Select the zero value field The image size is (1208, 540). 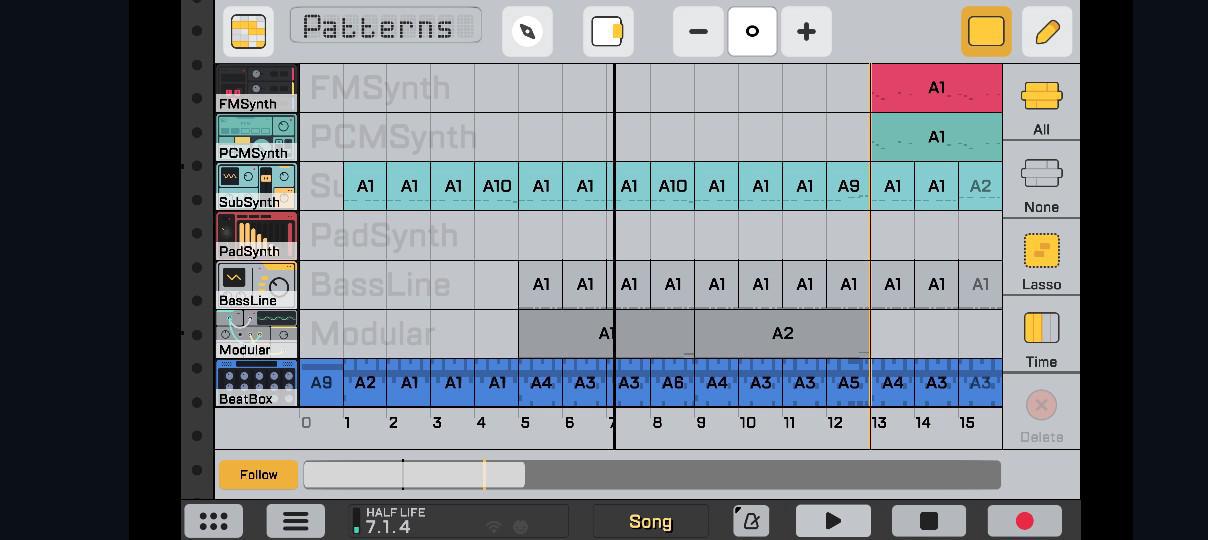click(x=752, y=31)
